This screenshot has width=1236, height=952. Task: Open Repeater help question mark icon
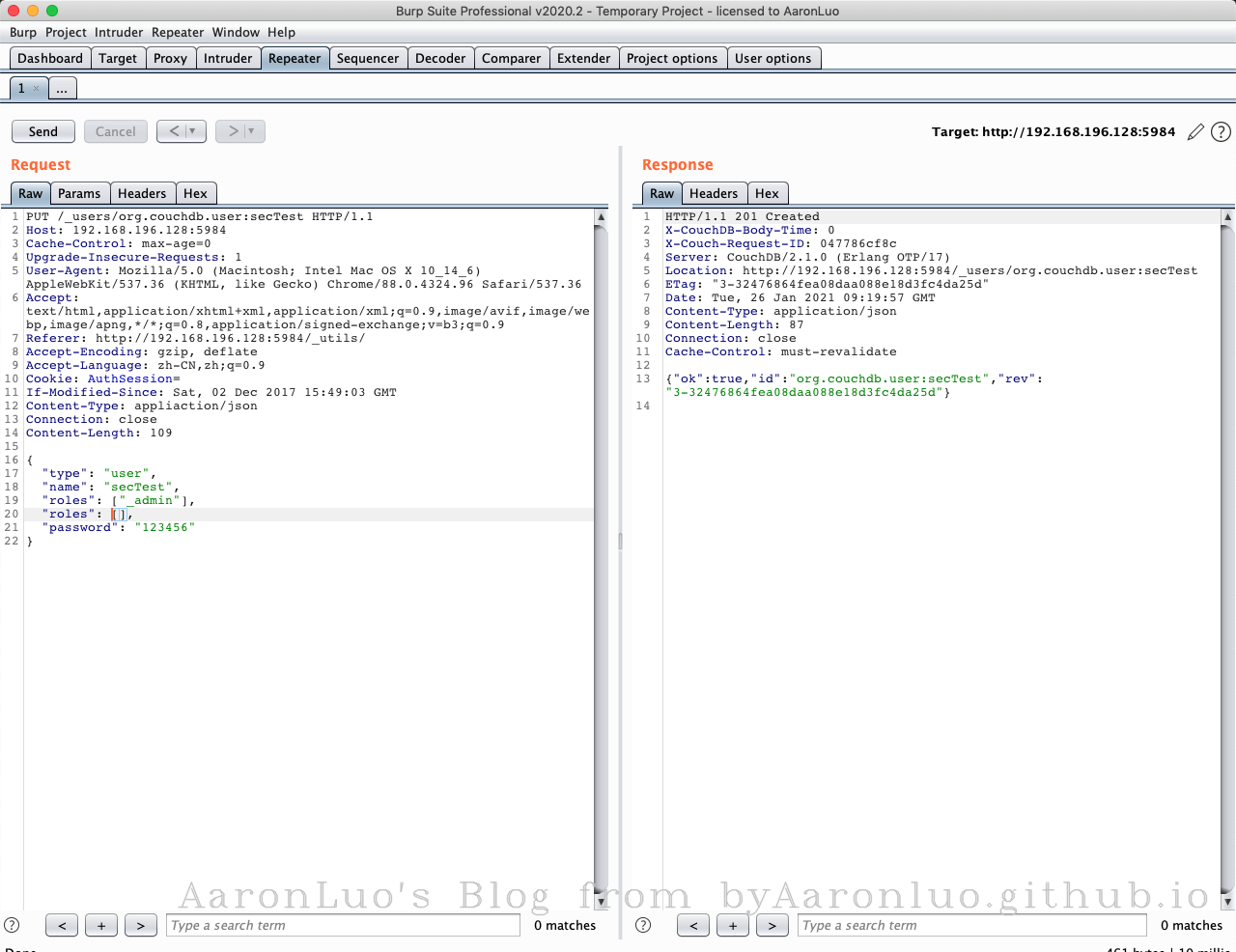click(x=1222, y=132)
